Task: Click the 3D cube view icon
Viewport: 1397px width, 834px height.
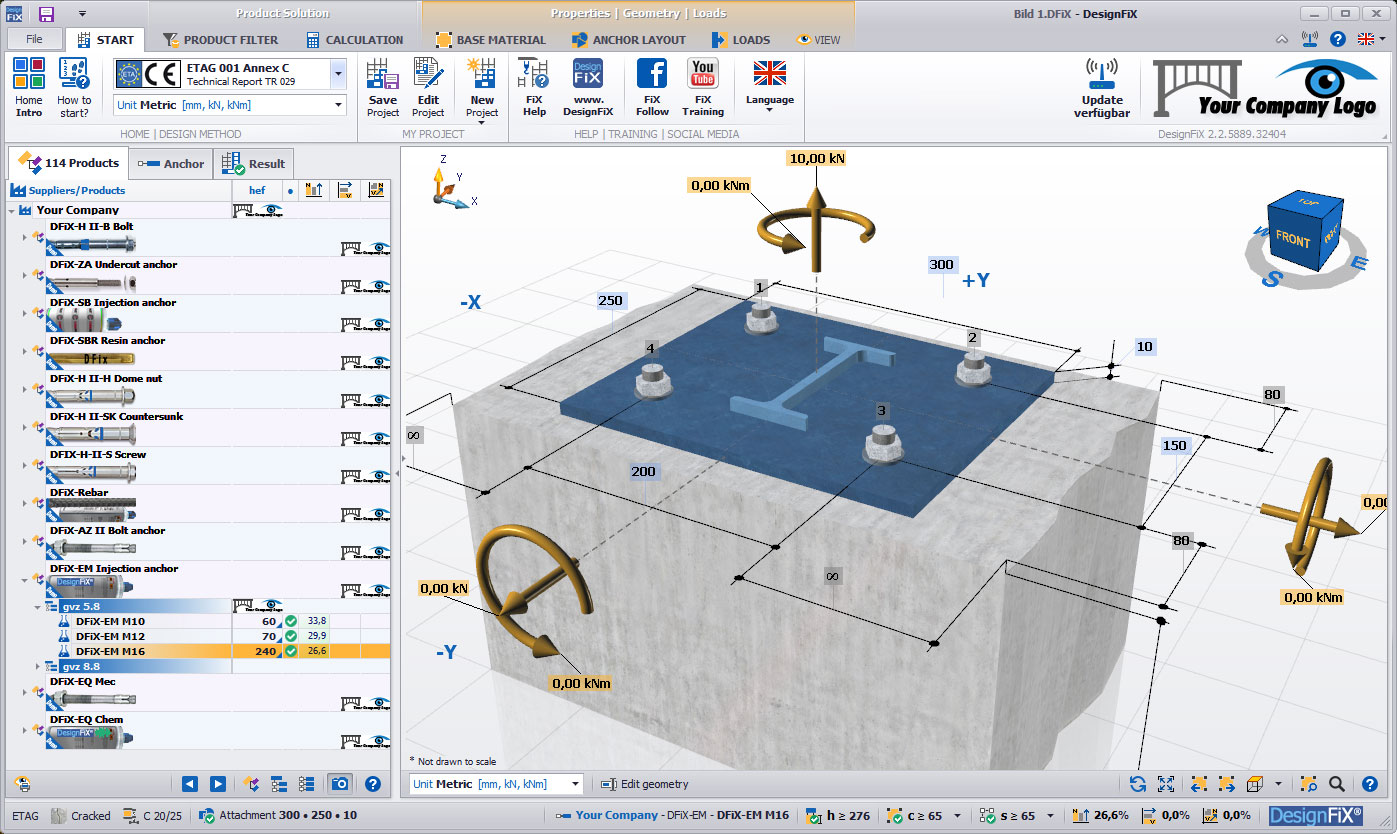Action: coord(1255,784)
